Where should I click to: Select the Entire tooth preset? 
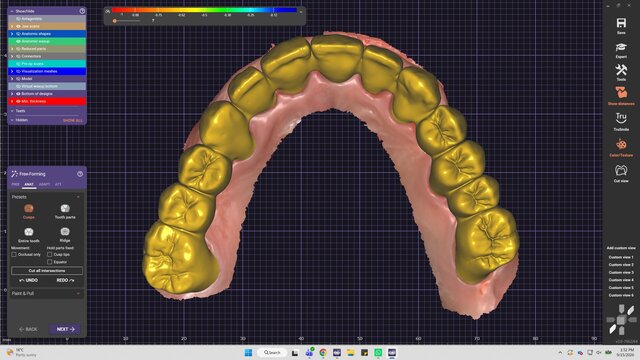pyautogui.click(x=29, y=235)
